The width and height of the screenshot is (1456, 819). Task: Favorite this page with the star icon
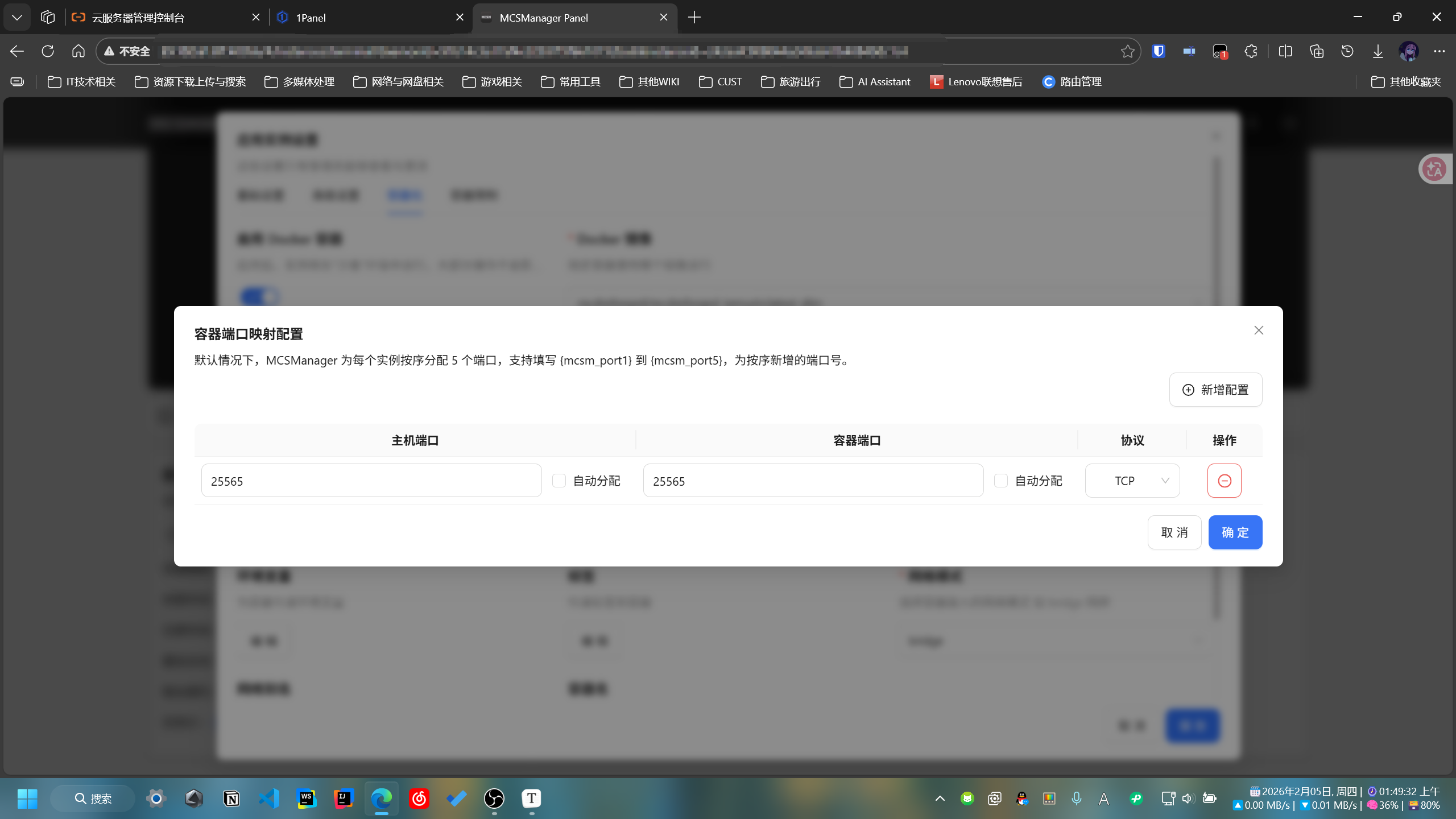(x=1127, y=51)
